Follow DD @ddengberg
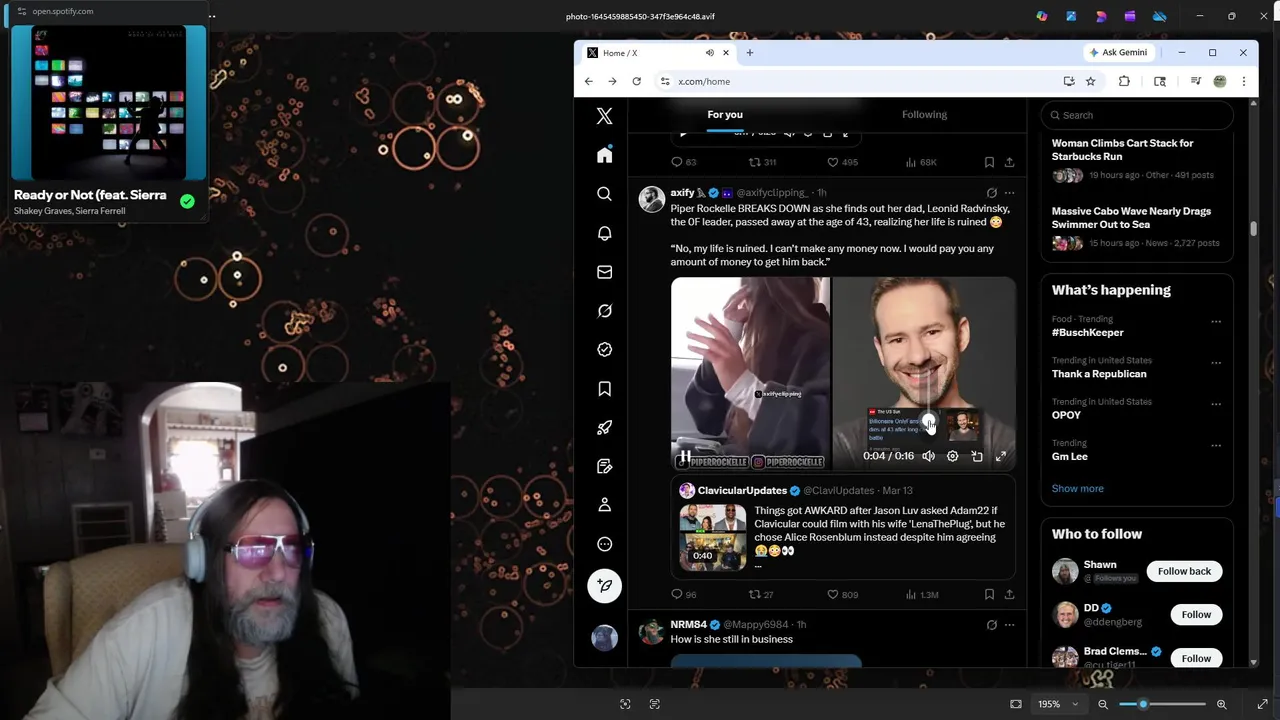 click(1196, 615)
